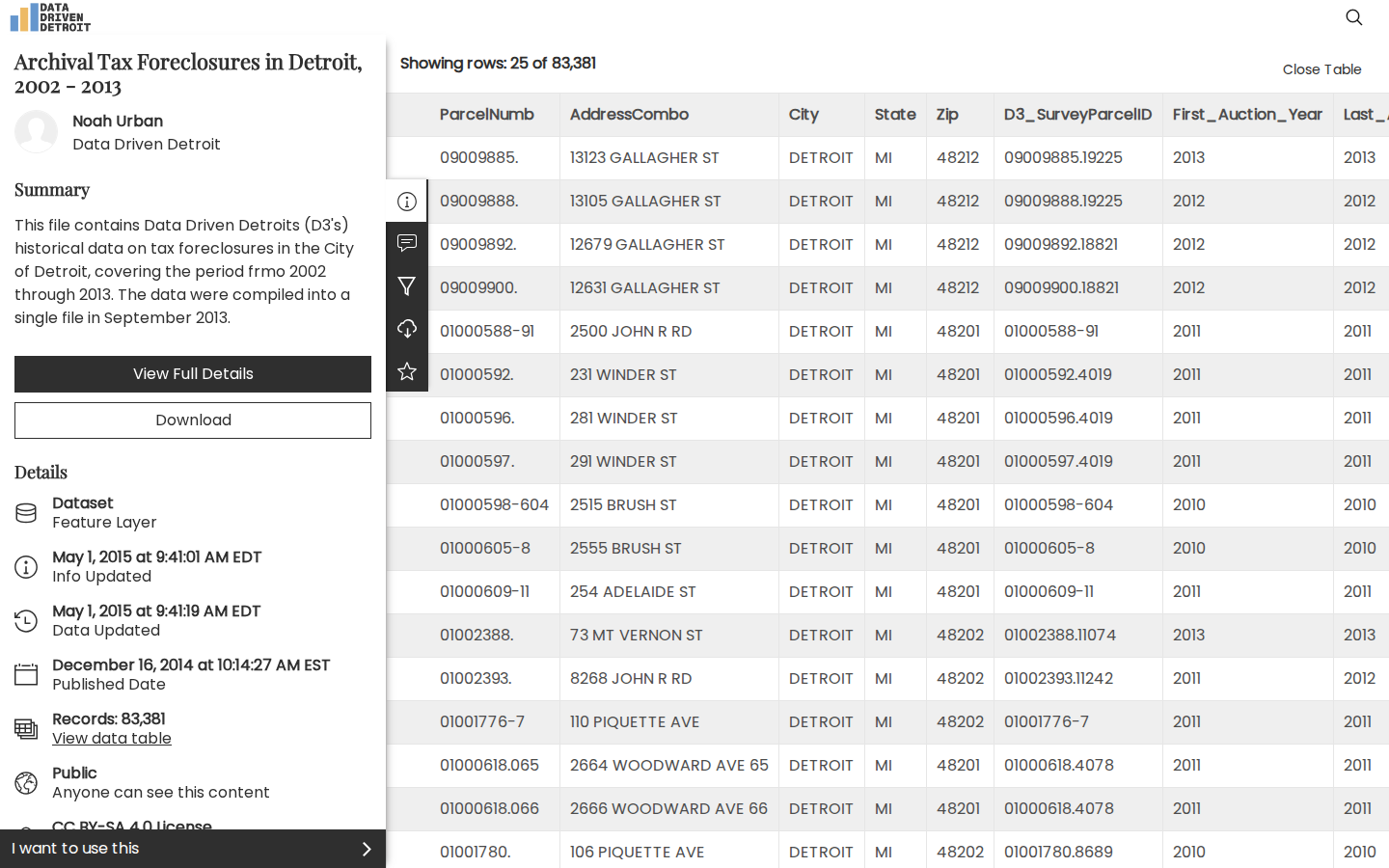Sort by State column header
This screenshot has width=1389, height=868.
click(895, 115)
